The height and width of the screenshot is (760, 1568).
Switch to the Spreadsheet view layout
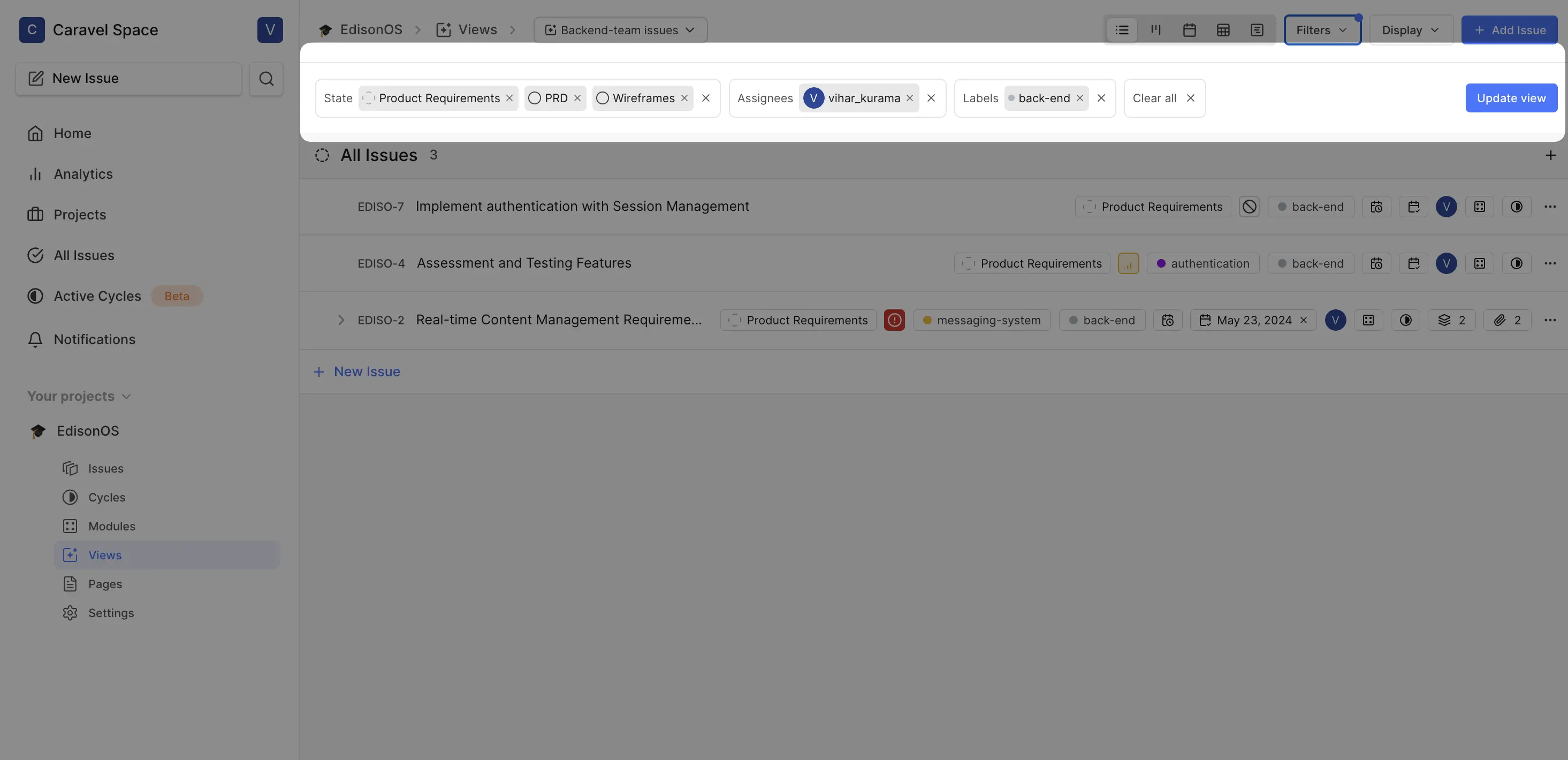click(x=1223, y=29)
